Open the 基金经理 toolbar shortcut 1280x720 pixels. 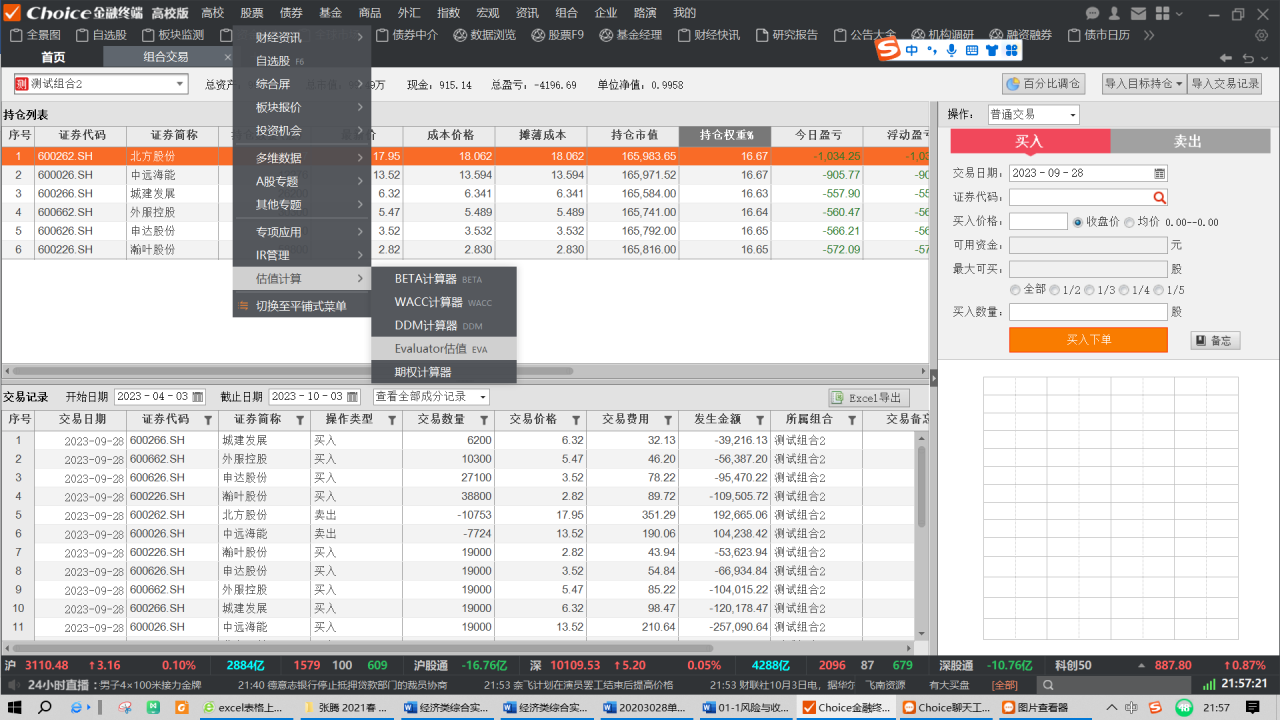pyautogui.click(x=630, y=35)
